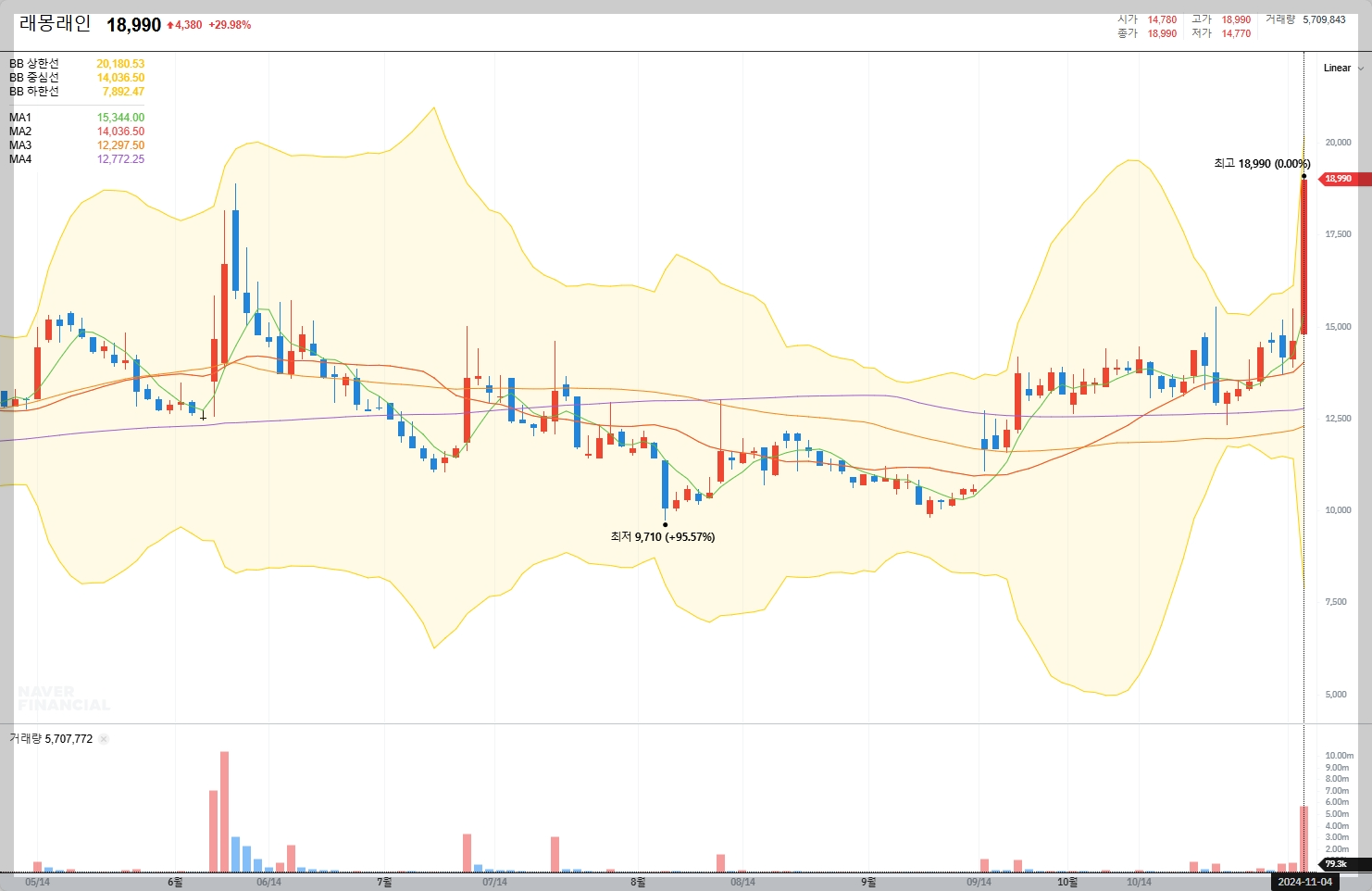Open the Linear scale dropdown
This screenshot has width=1372, height=891.
[1342, 68]
